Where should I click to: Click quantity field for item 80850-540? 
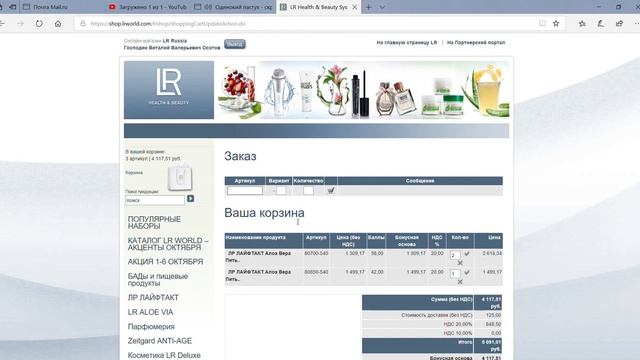pyautogui.click(x=455, y=274)
